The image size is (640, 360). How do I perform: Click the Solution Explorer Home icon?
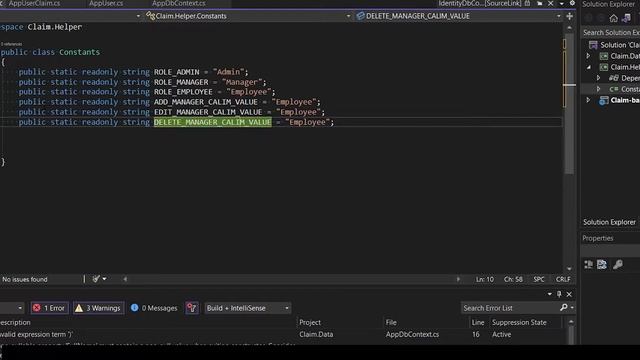[613, 18]
